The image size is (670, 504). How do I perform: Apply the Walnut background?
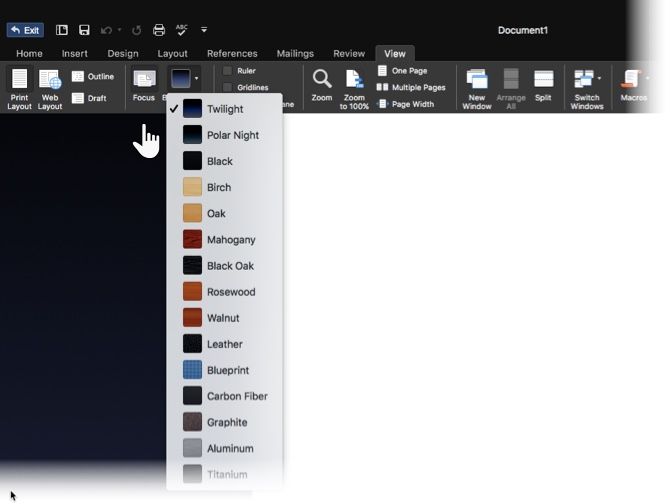coord(225,318)
